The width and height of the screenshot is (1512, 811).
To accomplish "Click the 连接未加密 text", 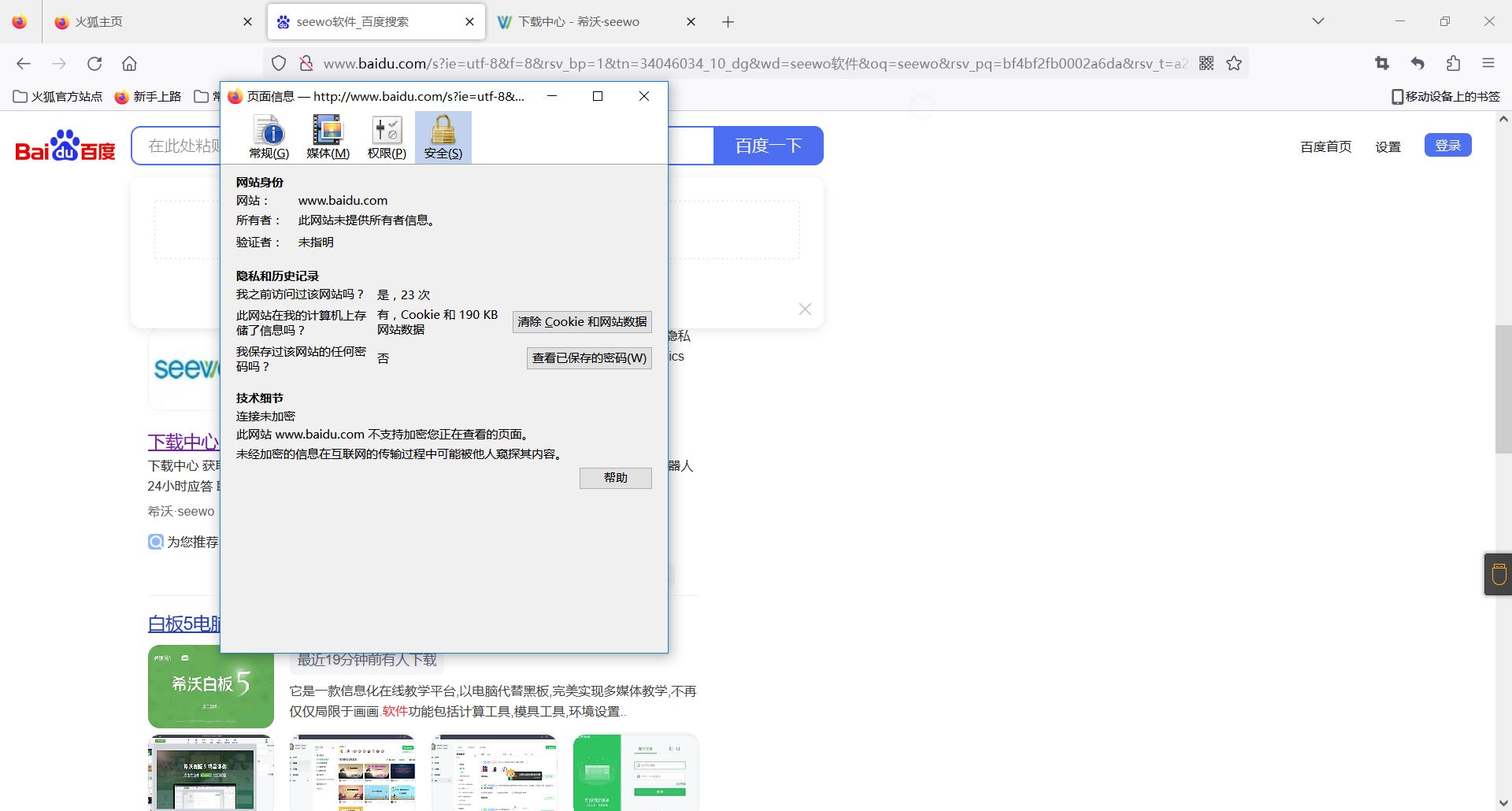I will [265, 417].
